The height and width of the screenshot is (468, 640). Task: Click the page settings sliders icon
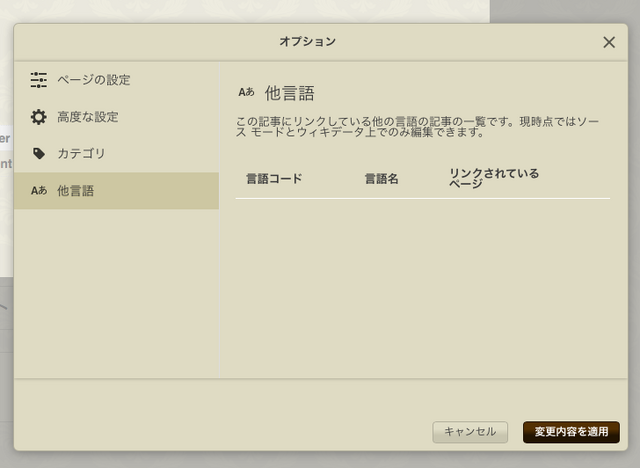click(x=39, y=80)
